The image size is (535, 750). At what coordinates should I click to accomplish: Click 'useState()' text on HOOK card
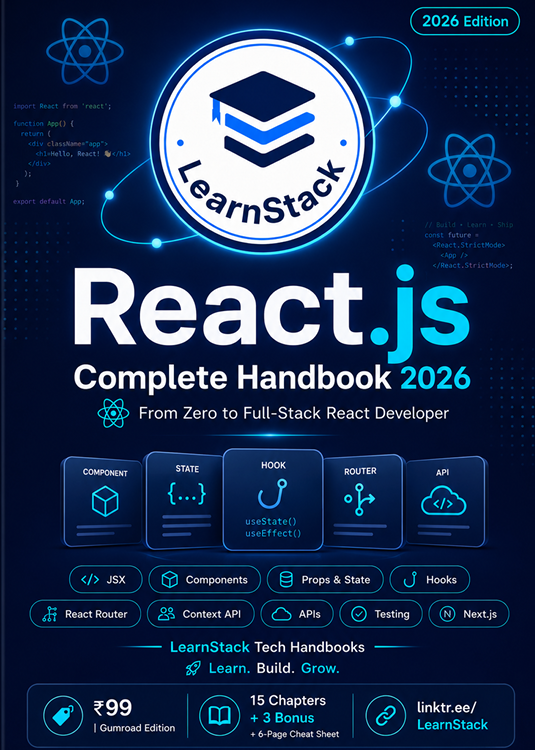(271, 521)
